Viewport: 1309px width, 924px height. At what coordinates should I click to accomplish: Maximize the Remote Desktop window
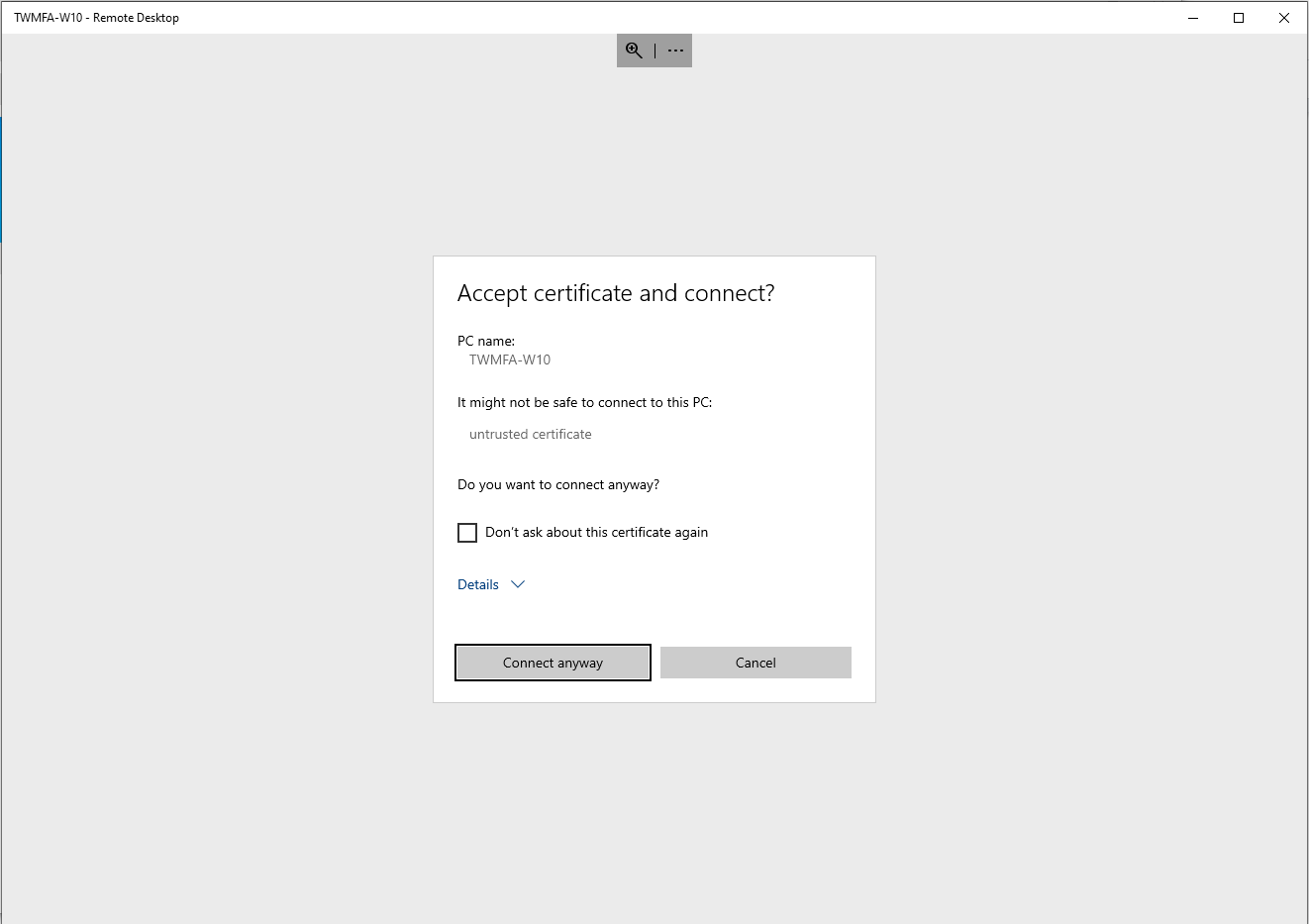point(1239,18)
